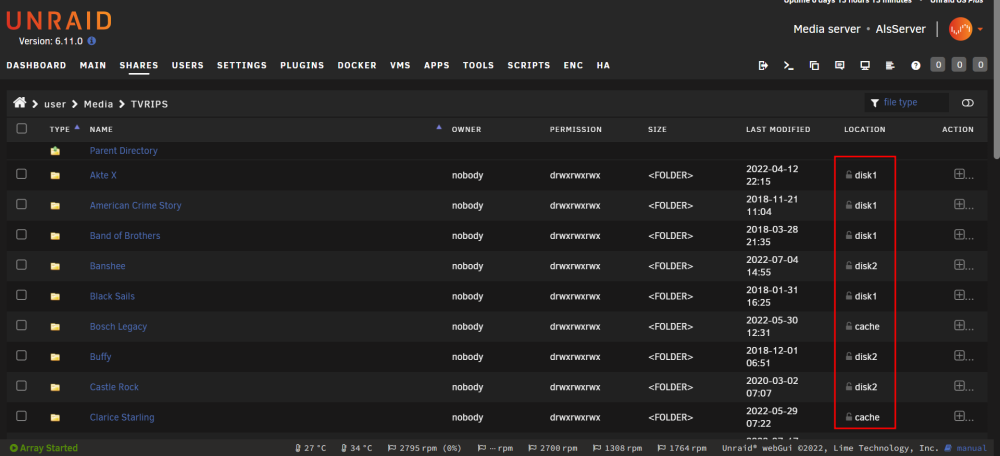Click the first notification counter badge

click(938, 64)
